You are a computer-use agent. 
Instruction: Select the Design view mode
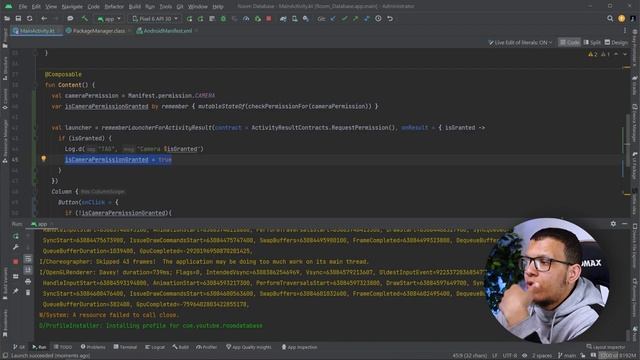pos(616,42)
